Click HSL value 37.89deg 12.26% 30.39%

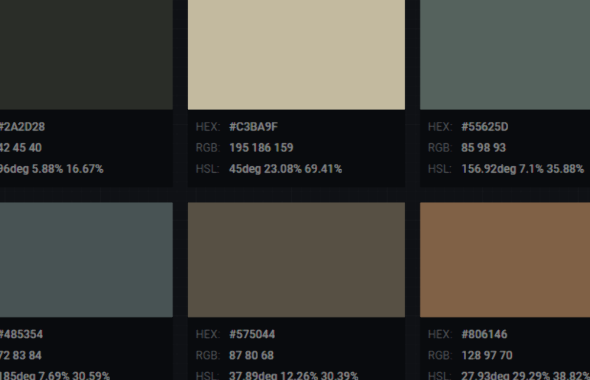[x=294, y=375]
